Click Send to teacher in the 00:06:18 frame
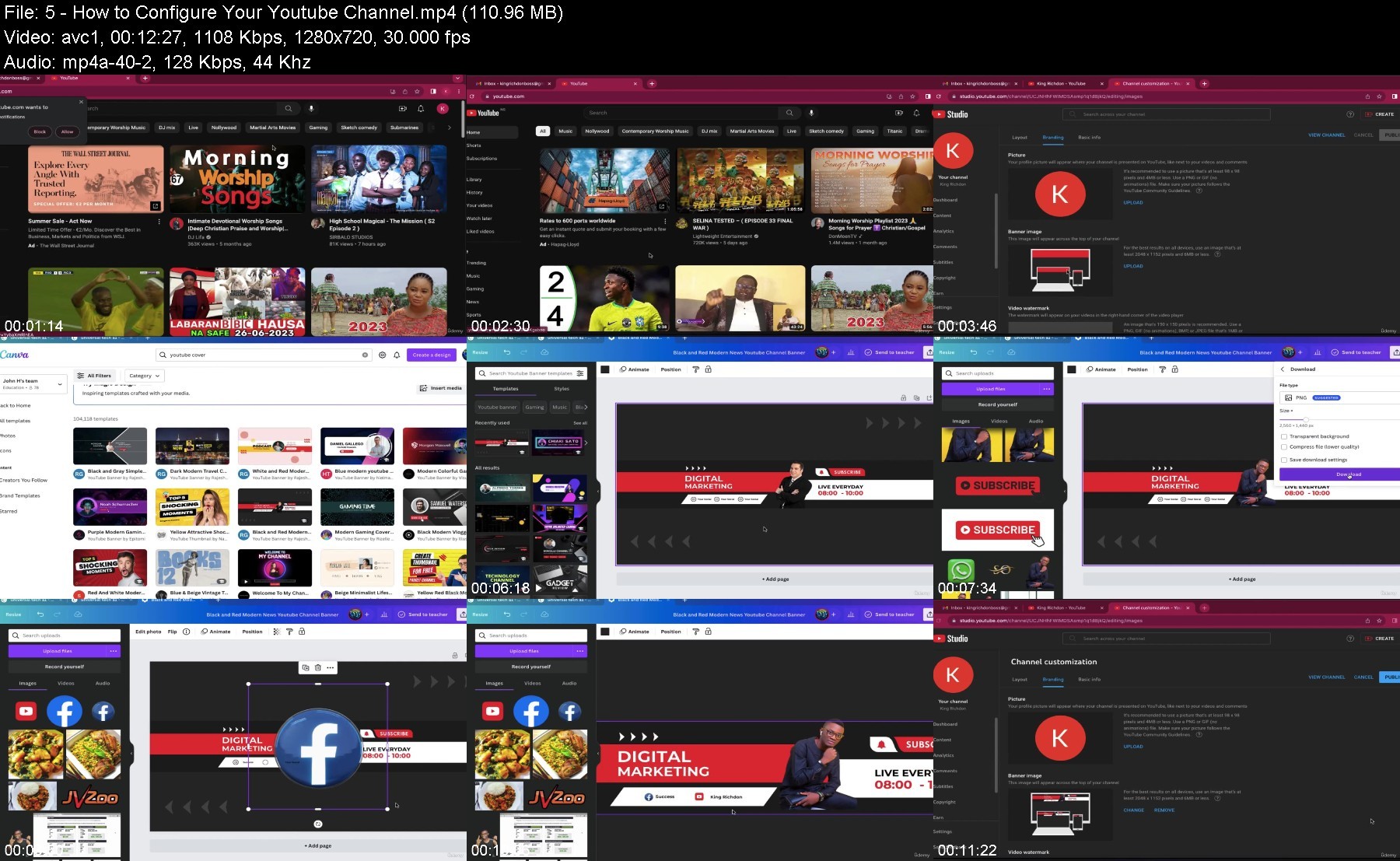 [890, 352]
